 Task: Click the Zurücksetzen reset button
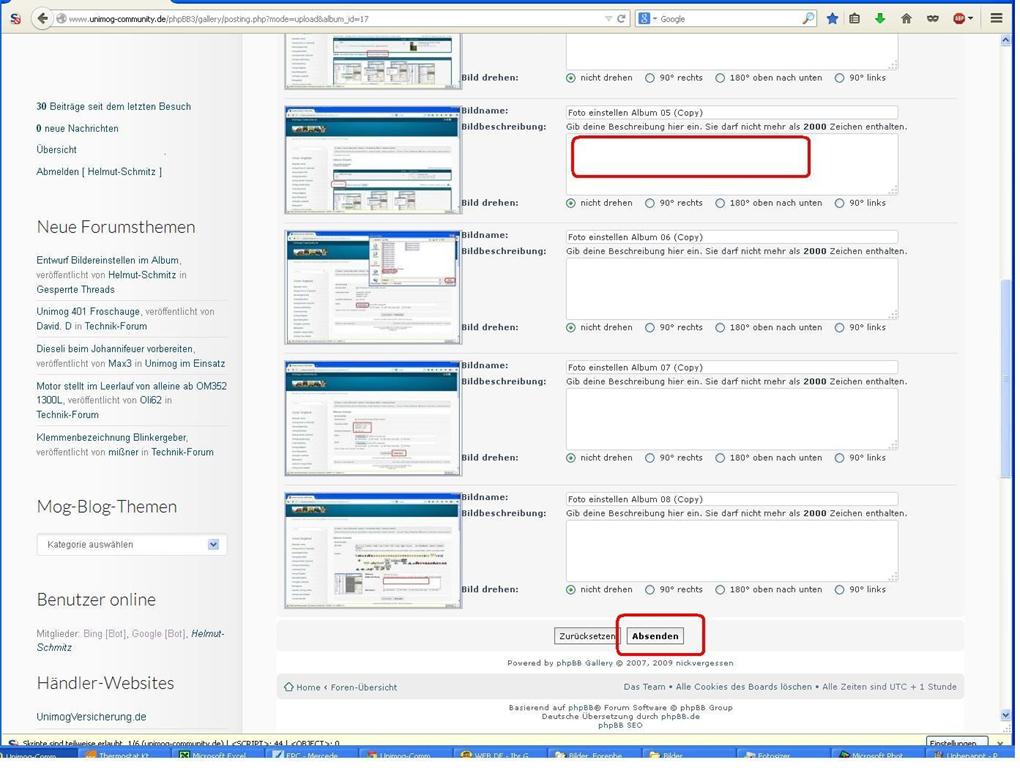coord(586,636)
